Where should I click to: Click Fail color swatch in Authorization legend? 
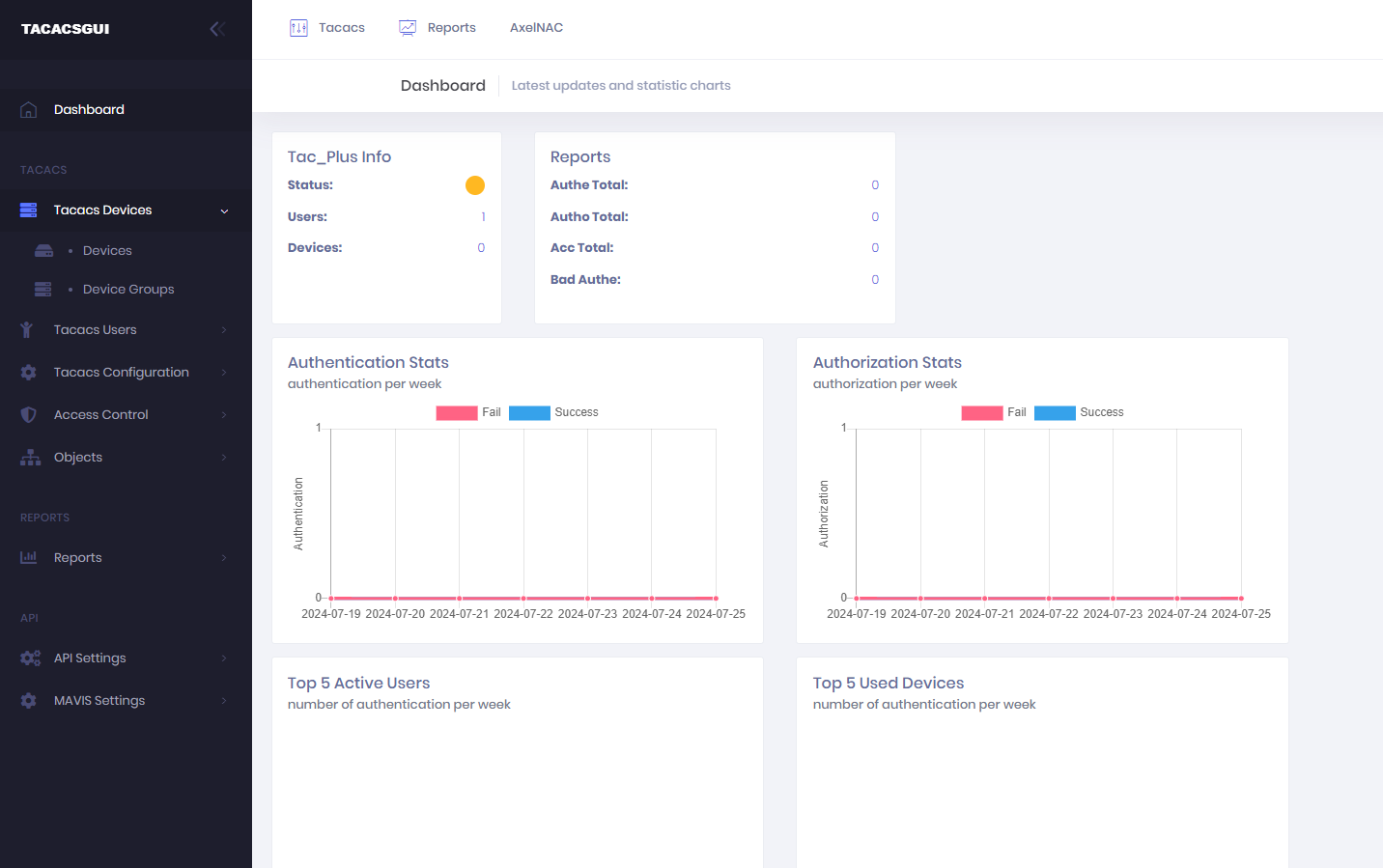pyautogui.click(x=982, y=412)
